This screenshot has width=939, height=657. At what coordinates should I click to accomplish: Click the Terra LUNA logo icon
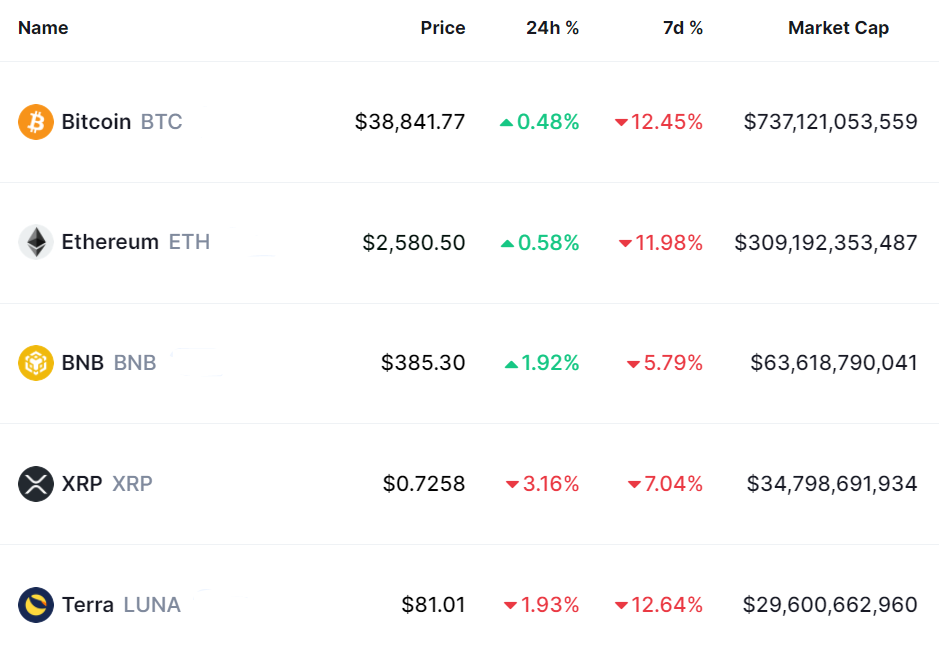point(36,605)
